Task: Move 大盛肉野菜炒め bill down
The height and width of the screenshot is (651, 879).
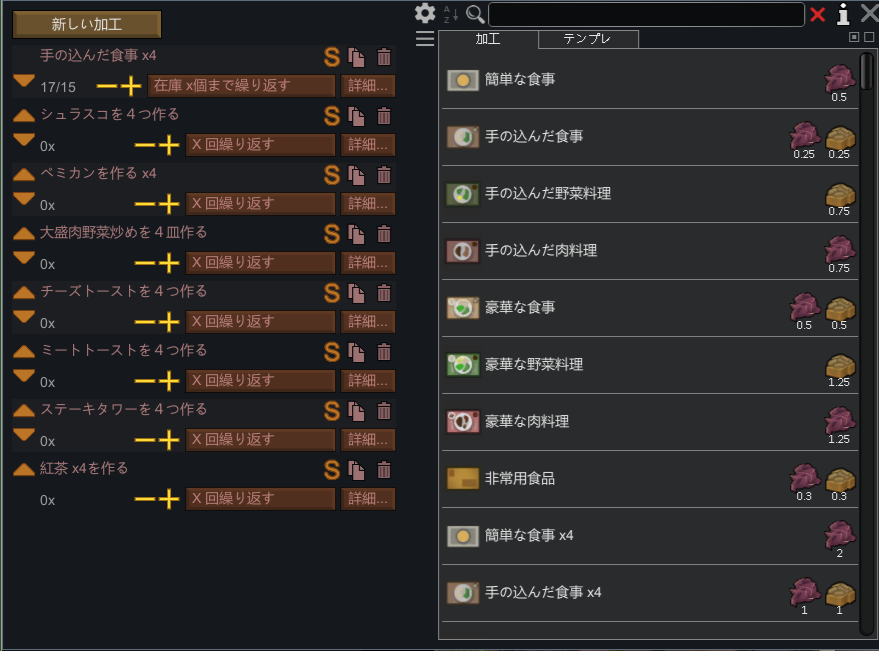Action: (x=24, y=257)
